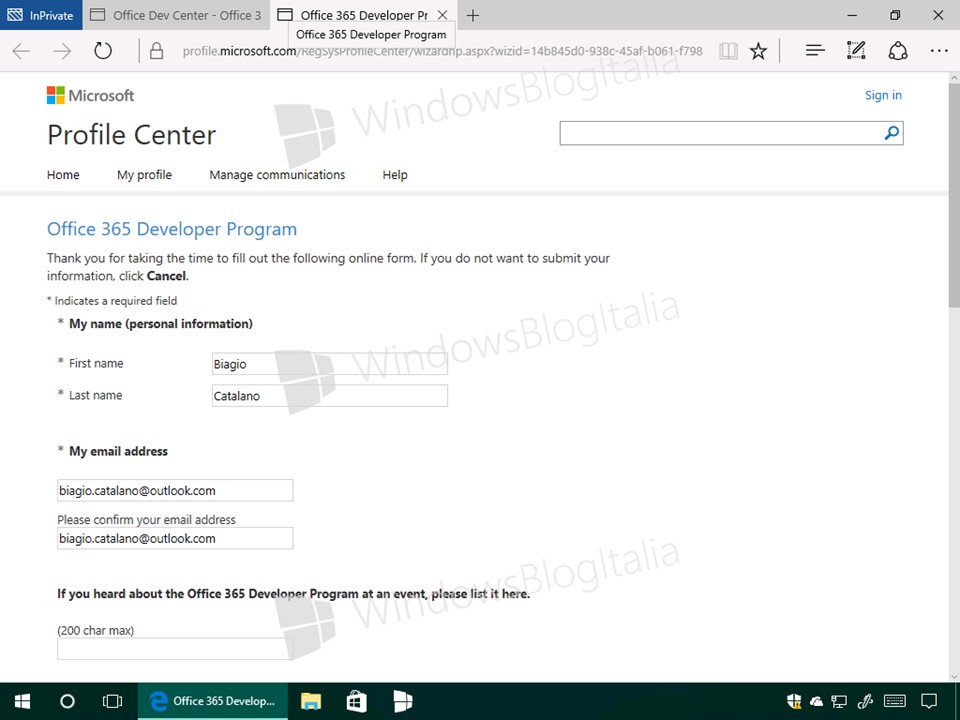Open the Help menu item

(395, 174)
